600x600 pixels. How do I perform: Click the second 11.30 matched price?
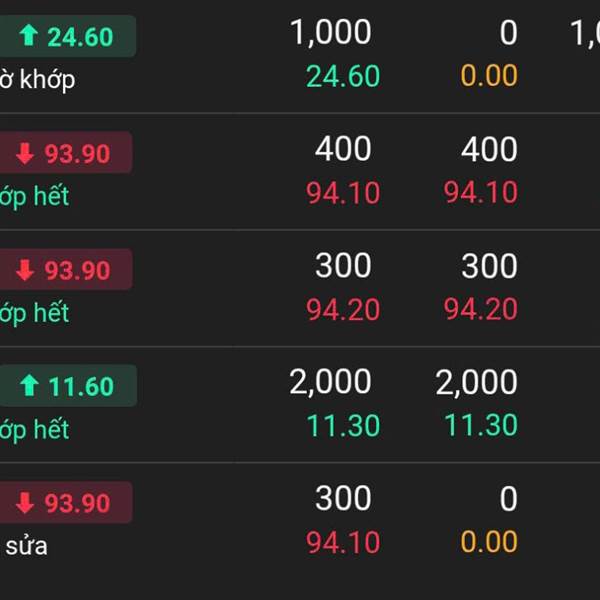tap(481, 425)
